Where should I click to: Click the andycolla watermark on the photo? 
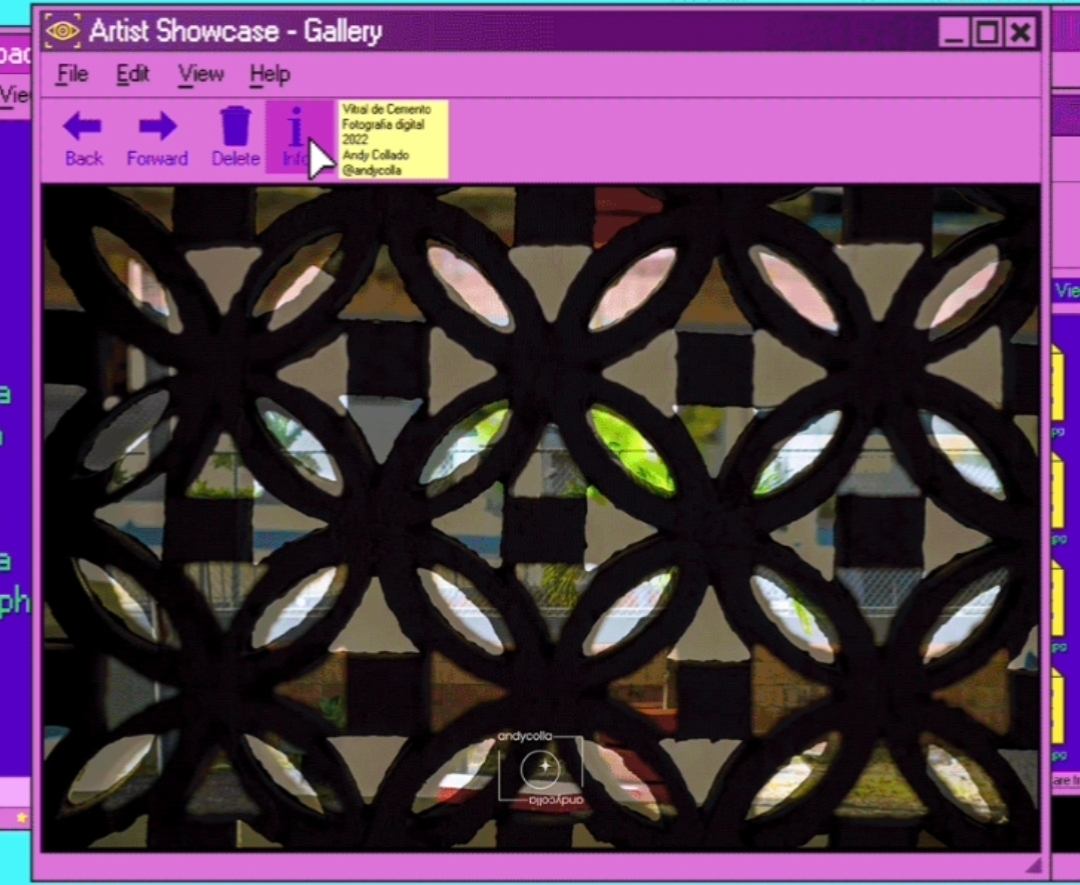(x=541, y=769)
